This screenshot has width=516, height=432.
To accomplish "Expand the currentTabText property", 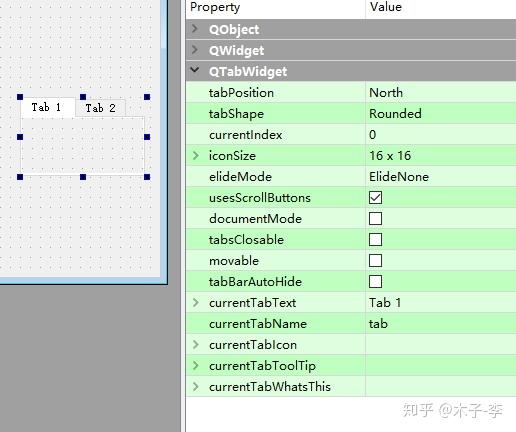I will click(196, 302).
